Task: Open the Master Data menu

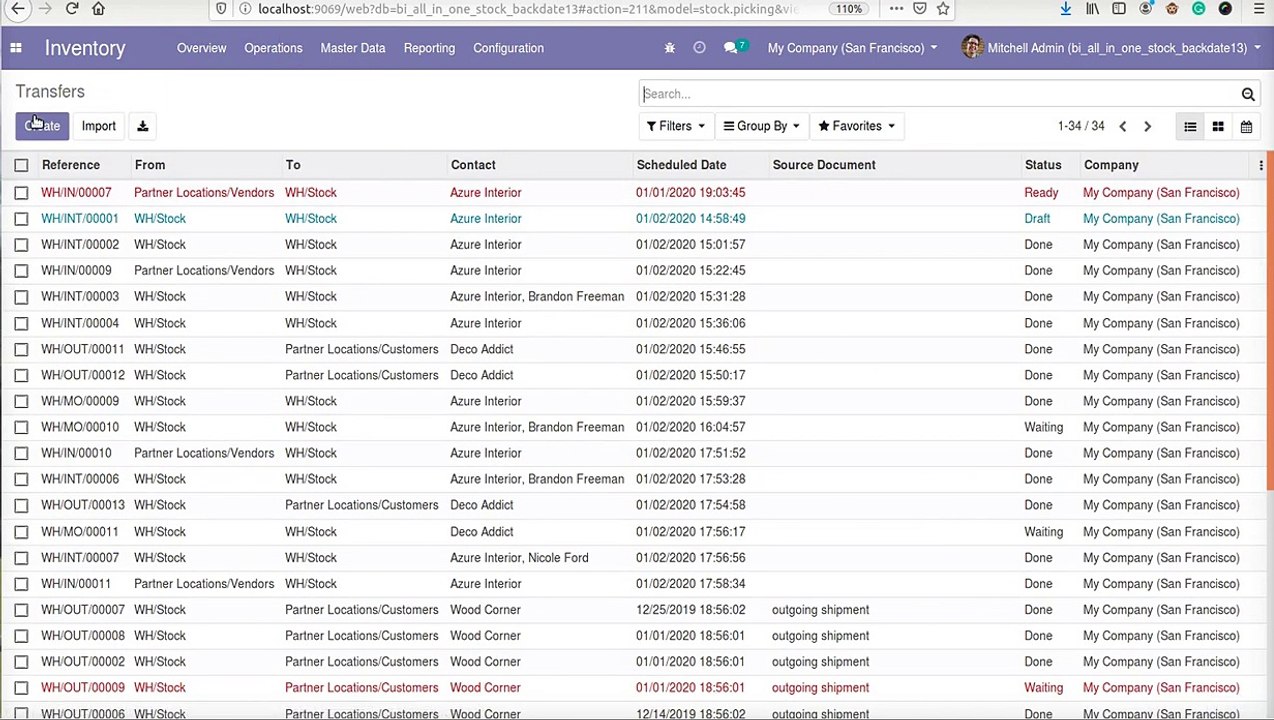Action: pyautogui.click(x=353, y=48)
